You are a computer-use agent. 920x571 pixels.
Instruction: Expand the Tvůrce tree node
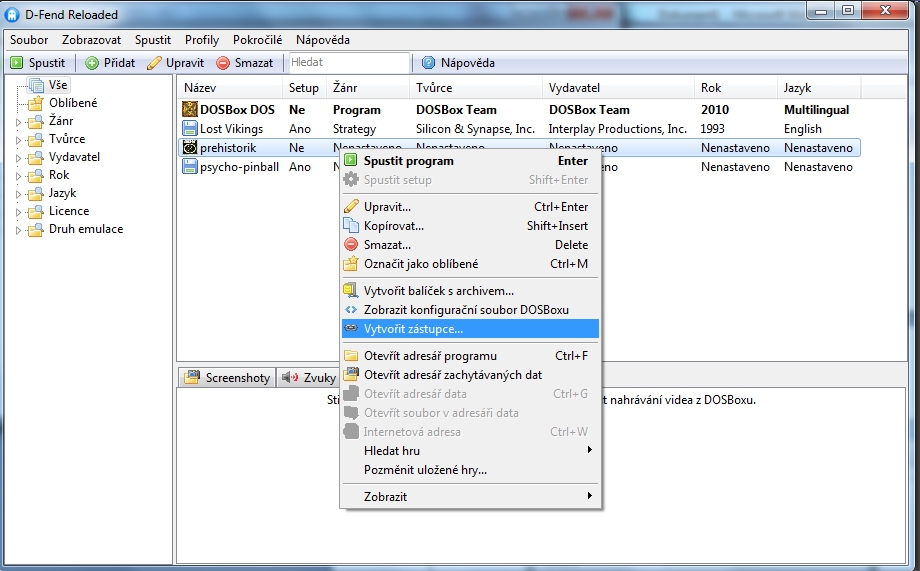coord(18,140)
